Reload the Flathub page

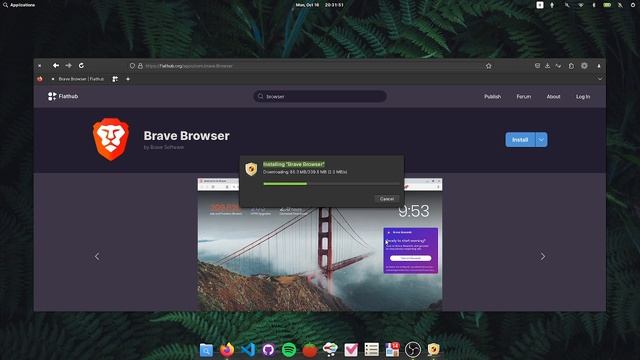(x=81, y=65)
